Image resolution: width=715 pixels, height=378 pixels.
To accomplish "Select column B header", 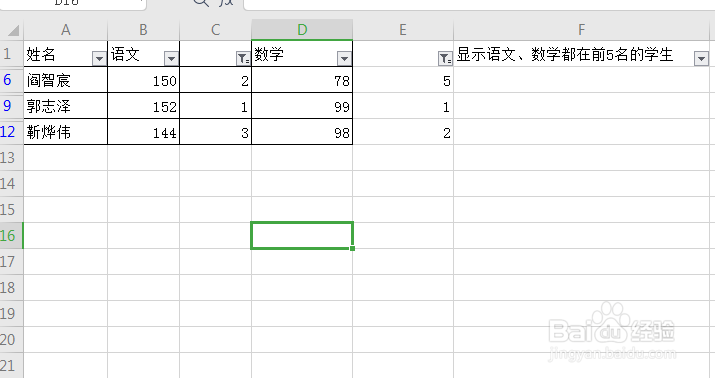I will point(143,30).
